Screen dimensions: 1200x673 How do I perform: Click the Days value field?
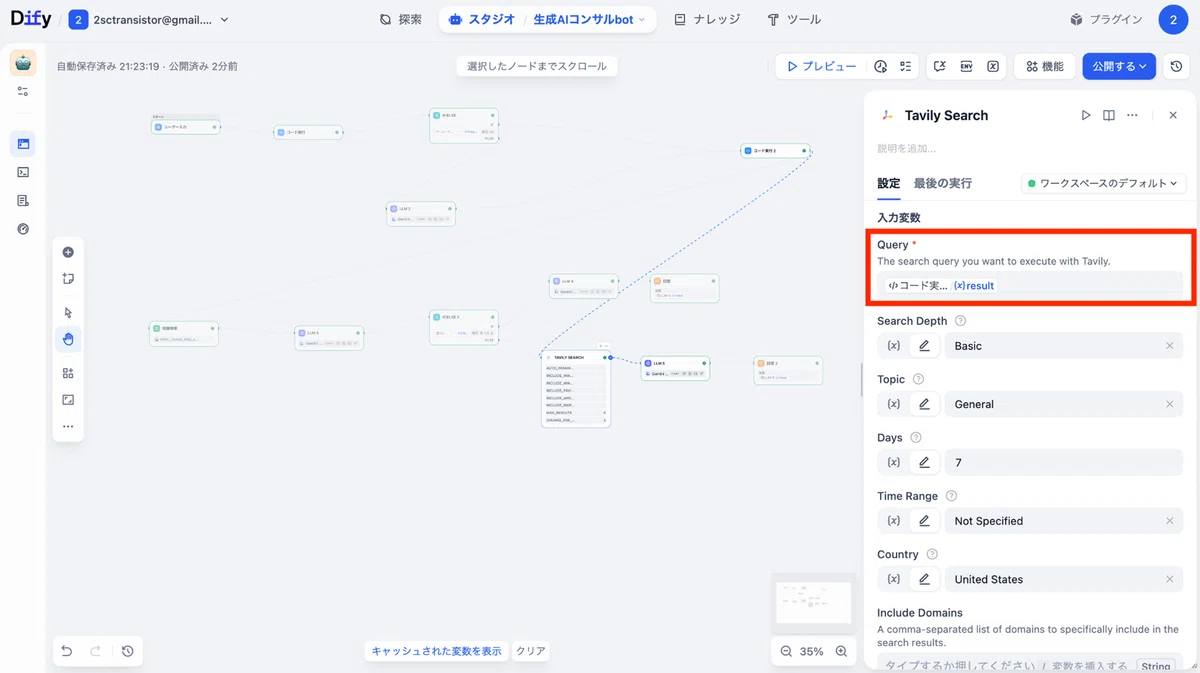click(x=1063, y=463)
